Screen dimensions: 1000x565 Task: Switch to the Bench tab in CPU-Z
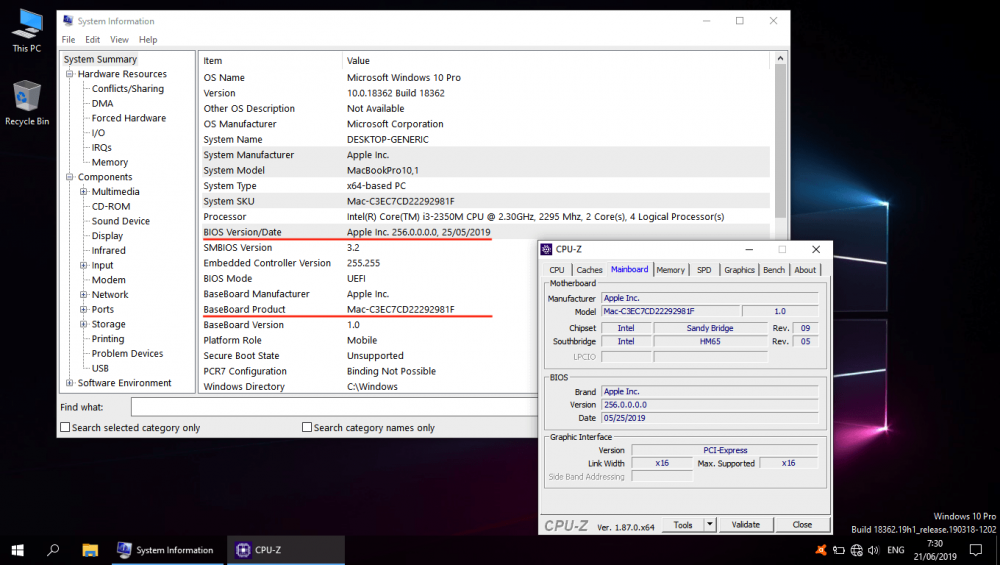pyautogui.click(x=774, y=270)
